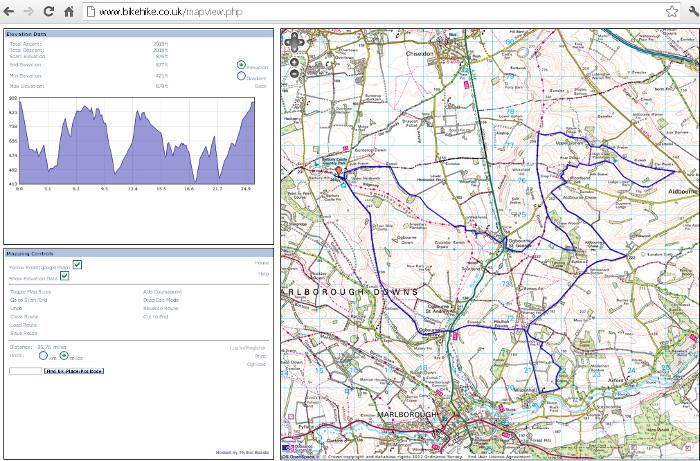Bookmark page with the star icon
The height and width of the screenshot is (461, 700).
[x=673, y=11]
